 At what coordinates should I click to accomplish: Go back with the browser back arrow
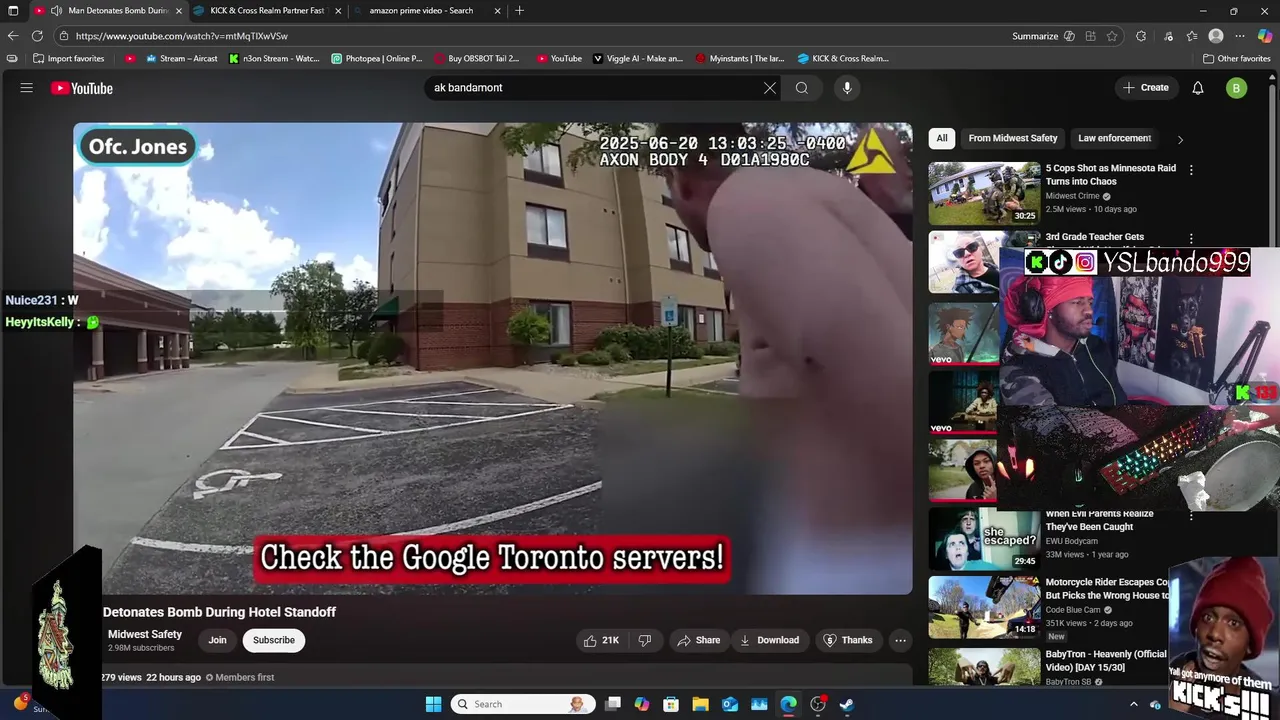tap(13, 36)
